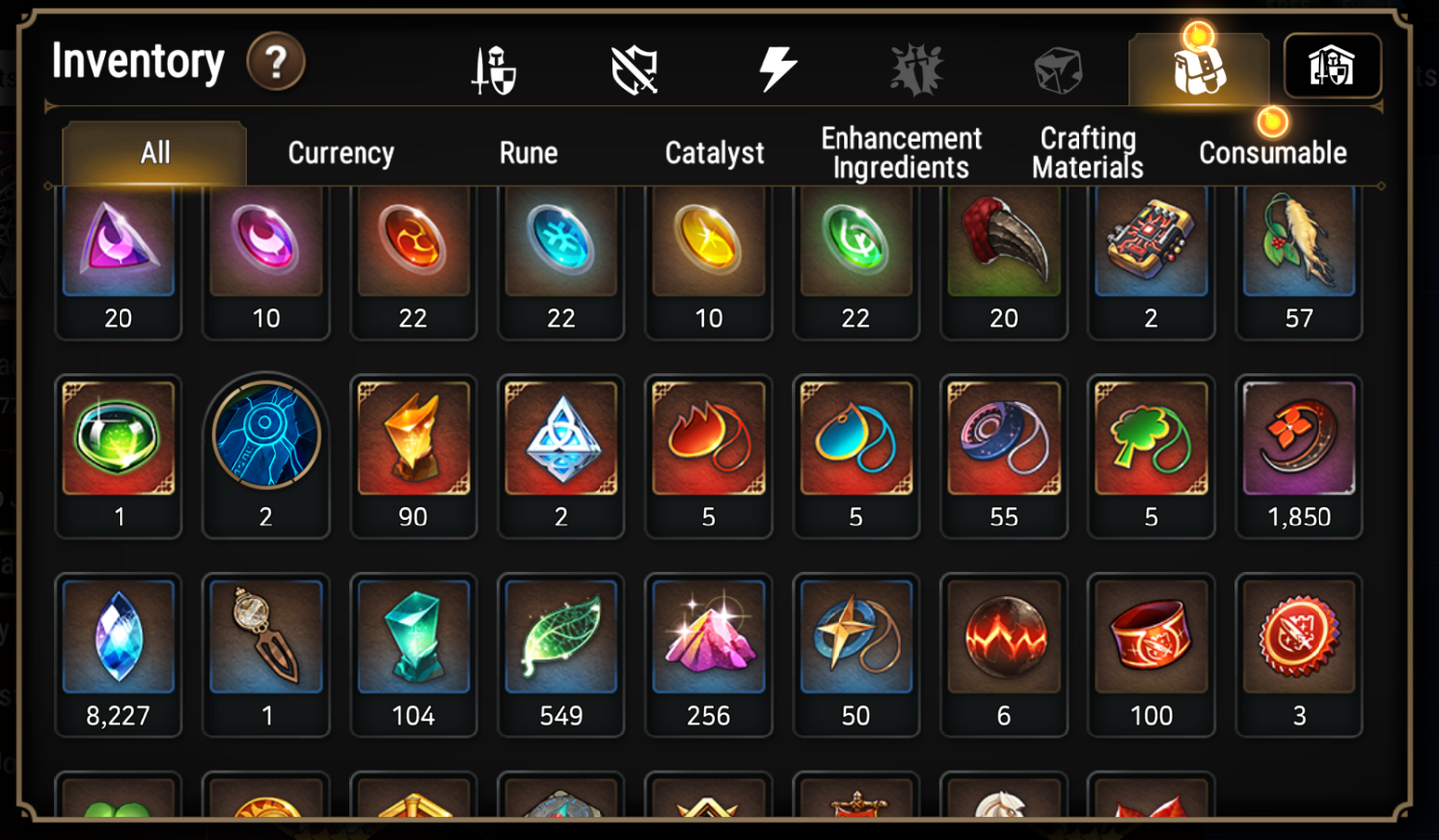Pick the green leaf item with 549

click(561, 655)
